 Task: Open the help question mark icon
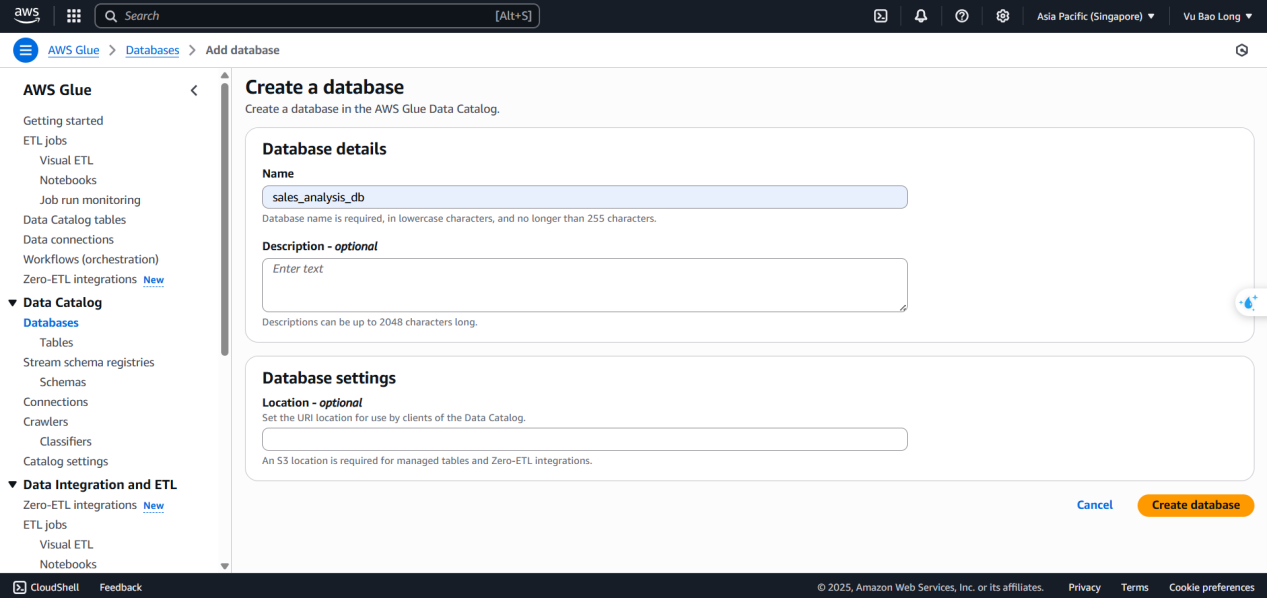pyautogui.click(x=962, y=16)
